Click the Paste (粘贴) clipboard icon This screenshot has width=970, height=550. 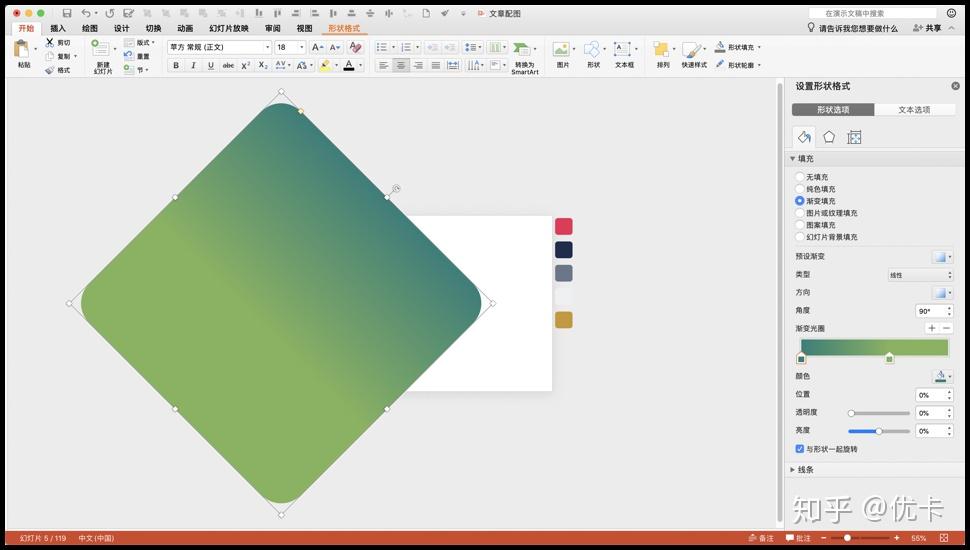tap(22, 49)
